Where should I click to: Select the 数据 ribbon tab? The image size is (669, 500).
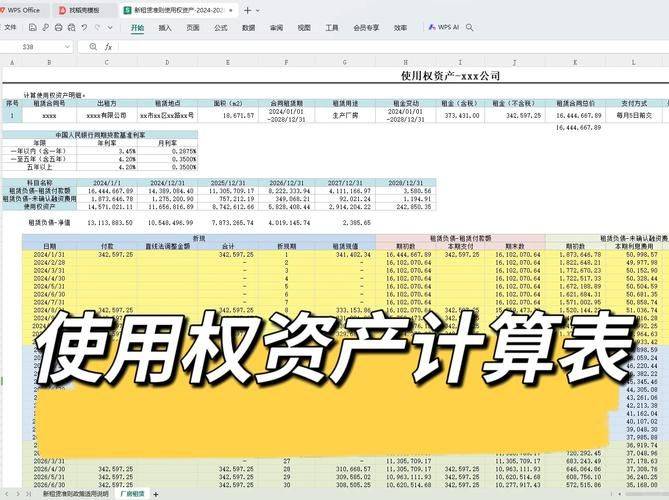(x=248, y=28)
